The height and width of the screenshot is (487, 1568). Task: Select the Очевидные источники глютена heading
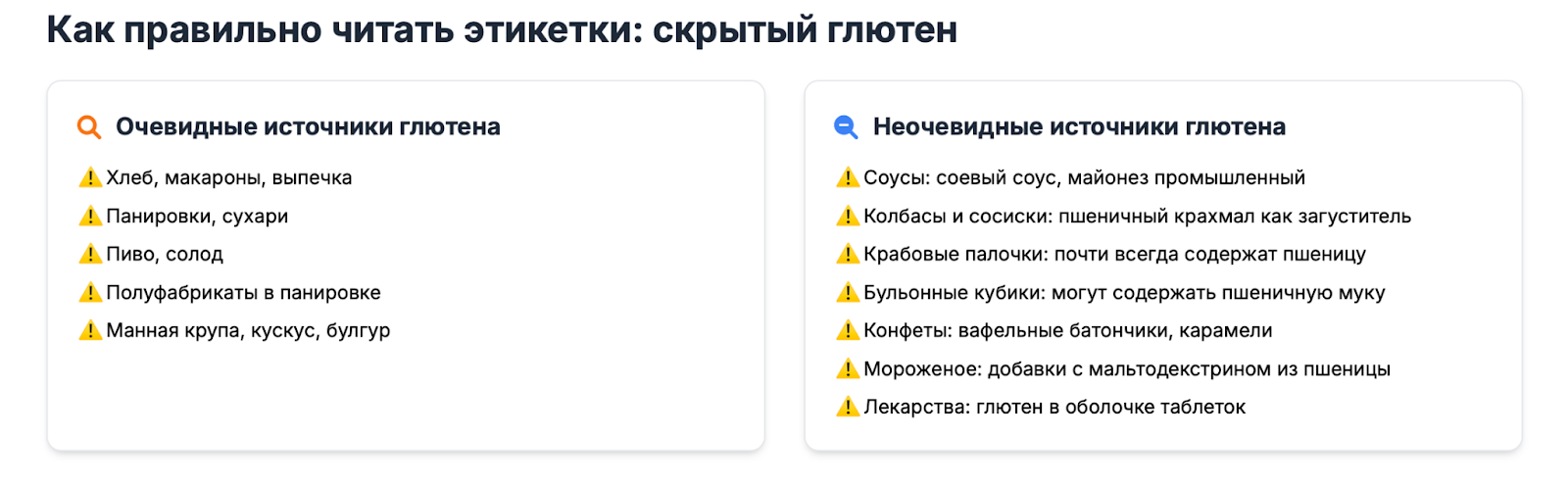pos(308,127)
